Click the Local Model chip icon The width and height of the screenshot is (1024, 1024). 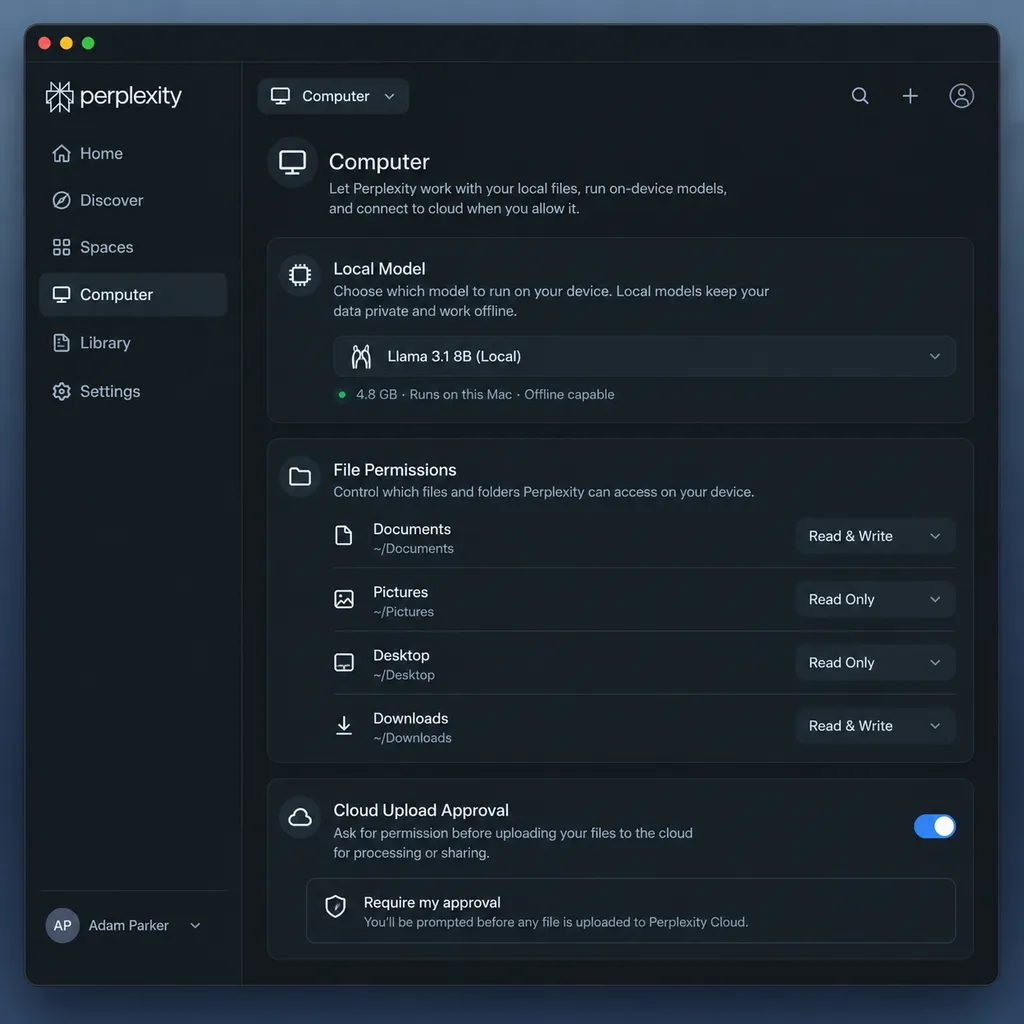click(300, 275)
